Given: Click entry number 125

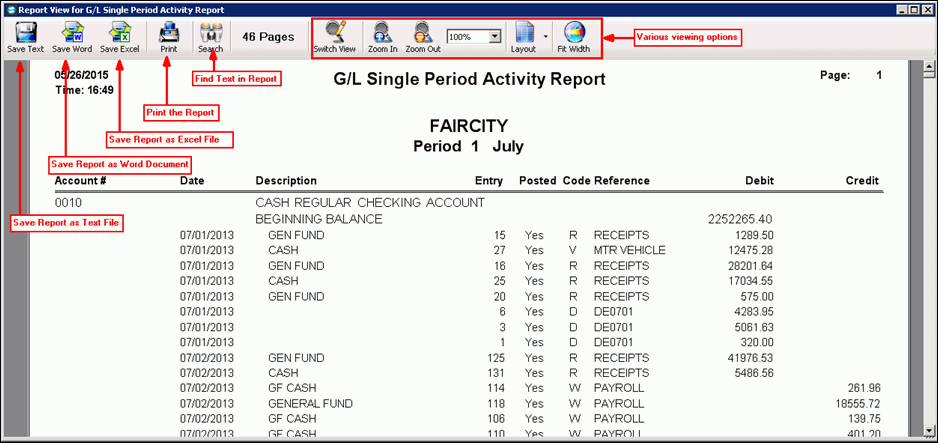Looking at the screenshot, I should (496, 358).
